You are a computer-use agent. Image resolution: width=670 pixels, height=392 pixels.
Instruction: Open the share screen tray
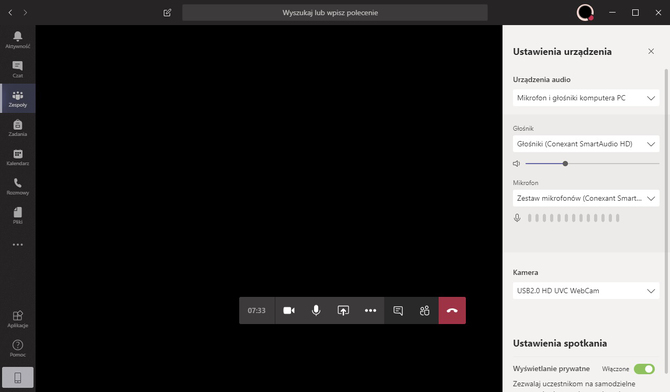click(343, 310)
